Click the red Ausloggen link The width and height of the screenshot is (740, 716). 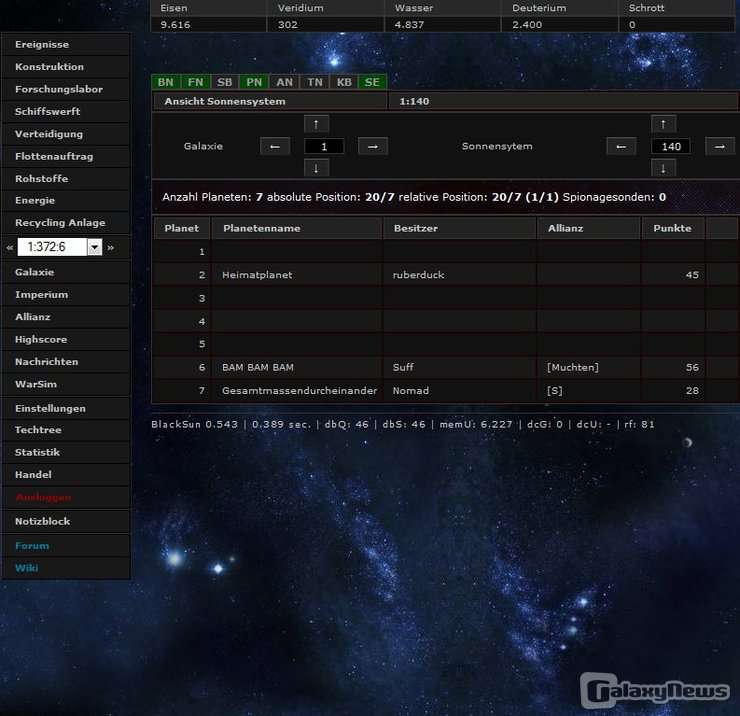click(43, 497)
